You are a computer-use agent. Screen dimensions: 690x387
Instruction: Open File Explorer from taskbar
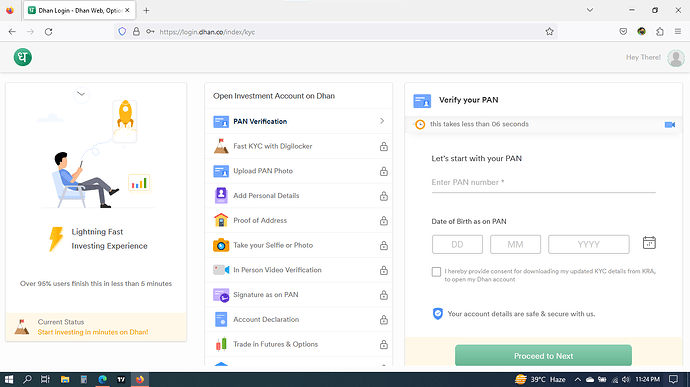(65, 379)
